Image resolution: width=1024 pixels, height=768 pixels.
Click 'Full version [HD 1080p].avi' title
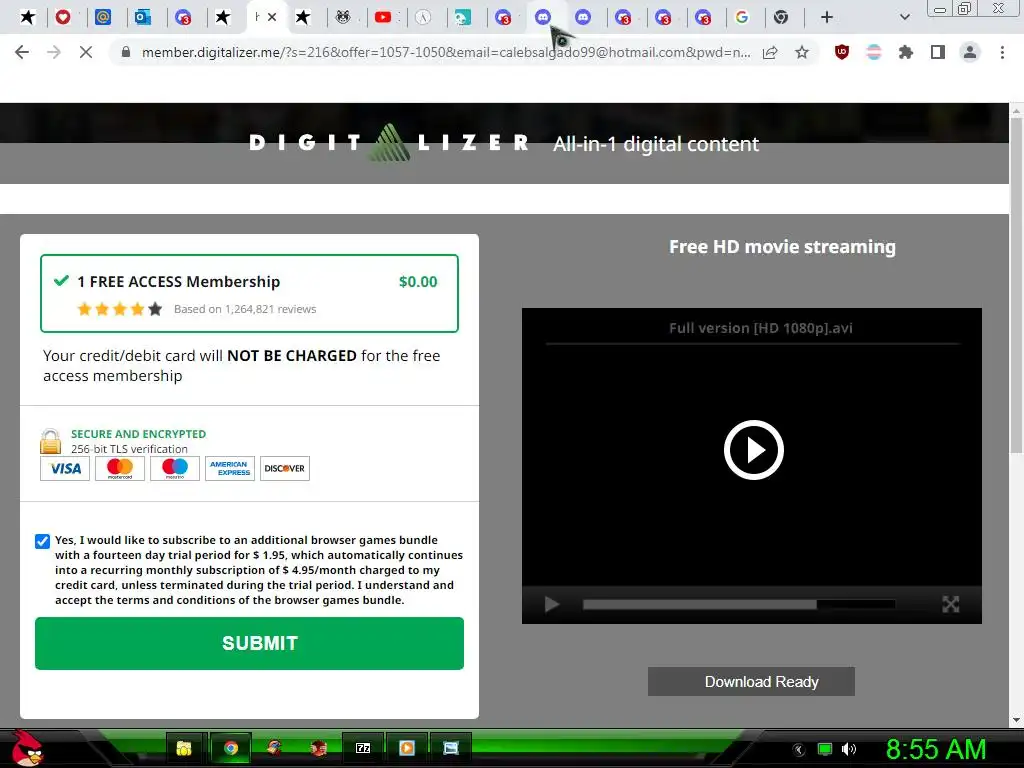760,328
